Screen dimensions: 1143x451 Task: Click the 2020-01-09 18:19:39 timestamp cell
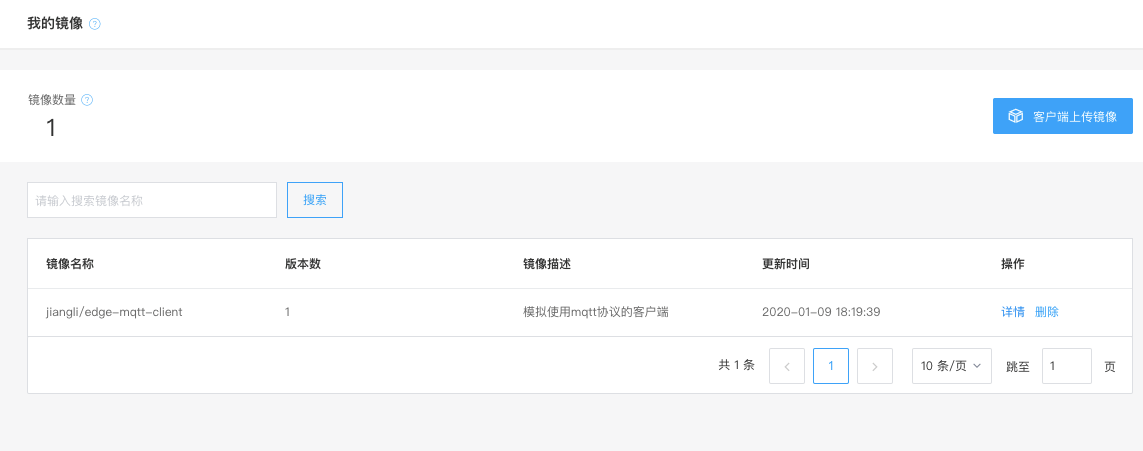tap(822, 312)
